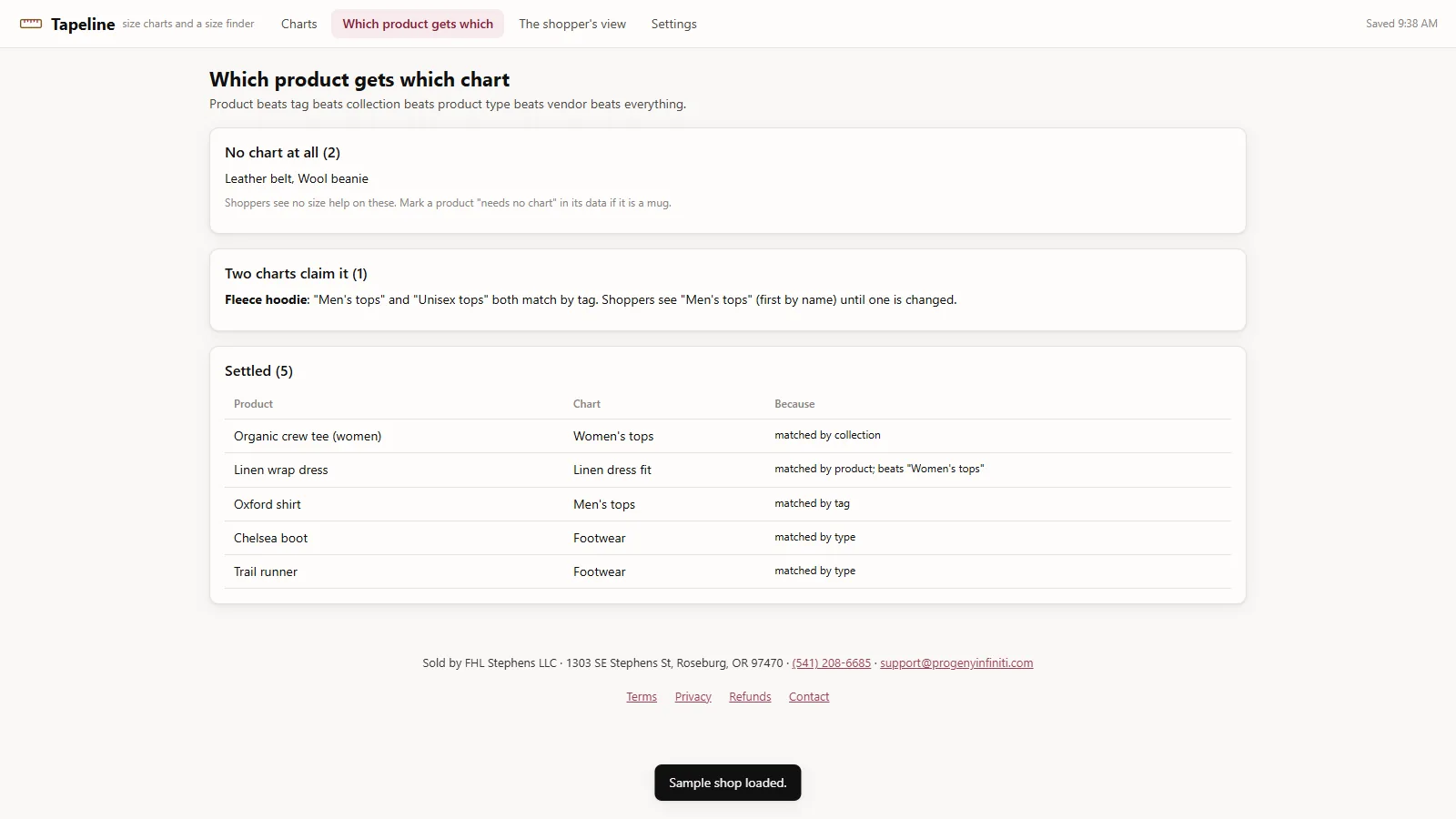Select the Trail runner row
Viewport: 1456px width, 819px height.
pos(728,571)
